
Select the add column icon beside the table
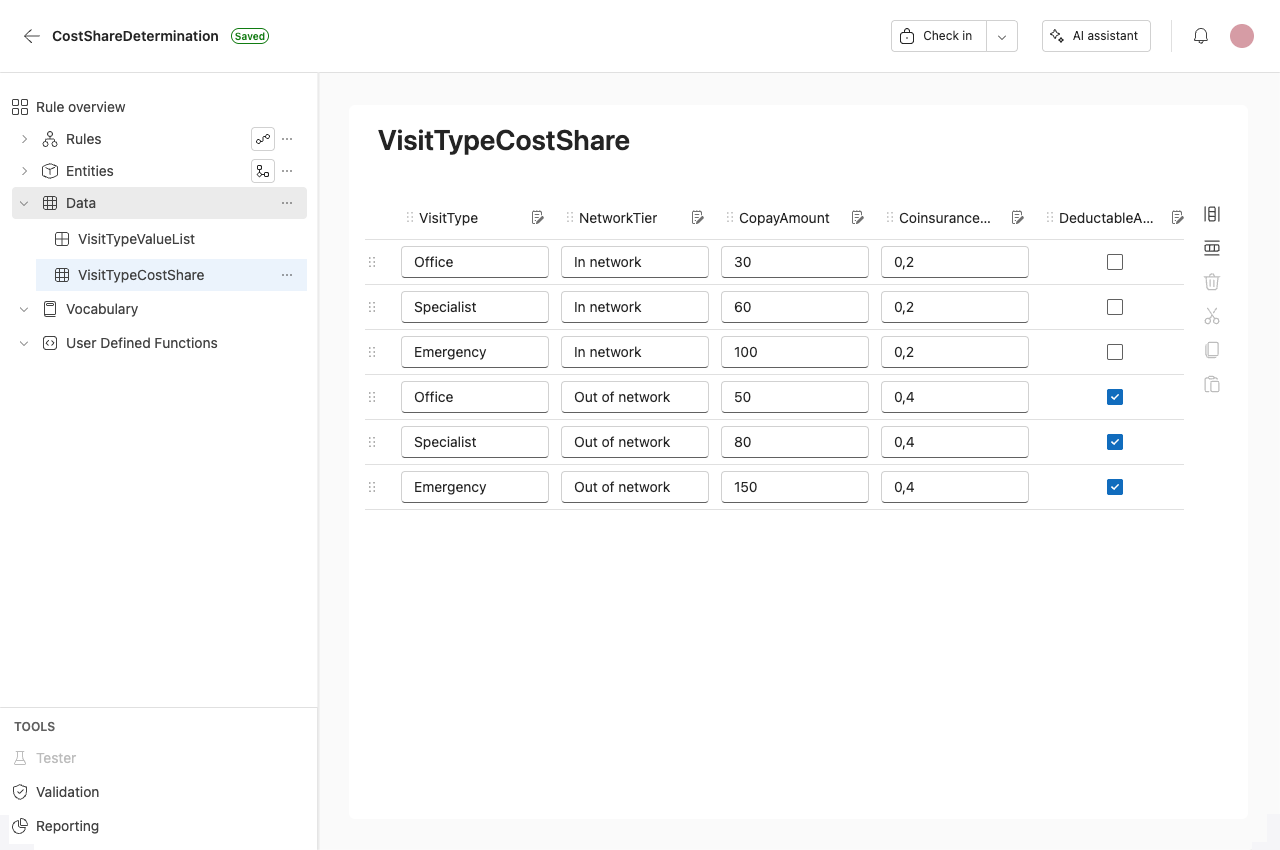[1211, 213]
